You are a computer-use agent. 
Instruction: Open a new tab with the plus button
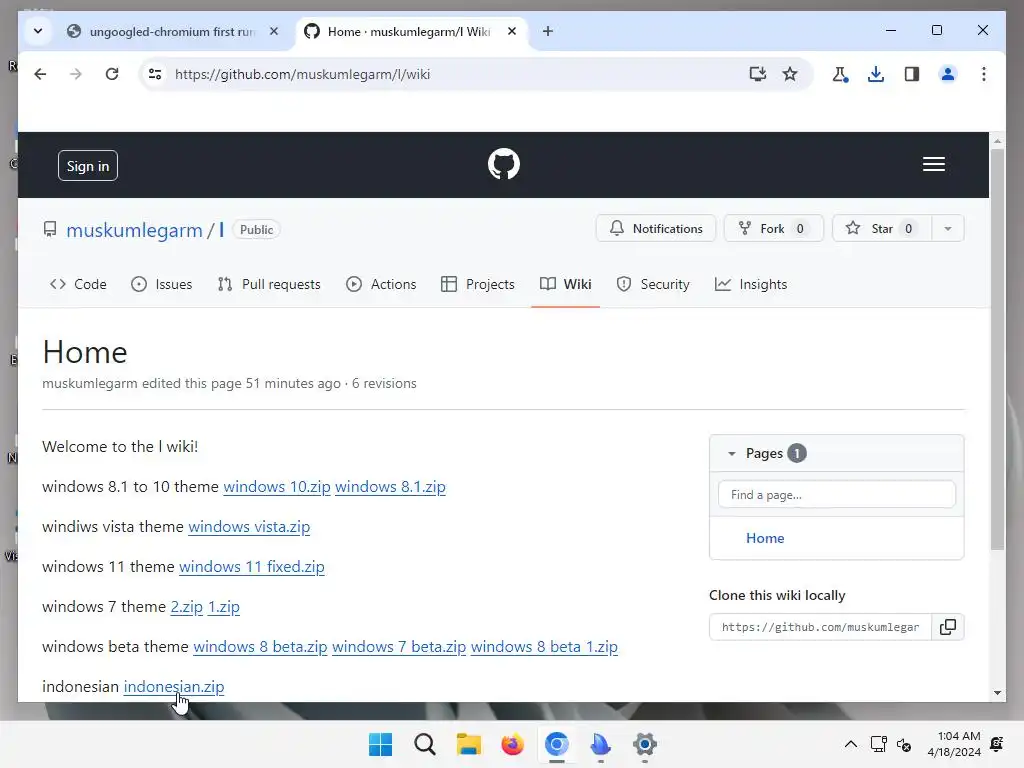pyautogui.click(x=548, y=31)
